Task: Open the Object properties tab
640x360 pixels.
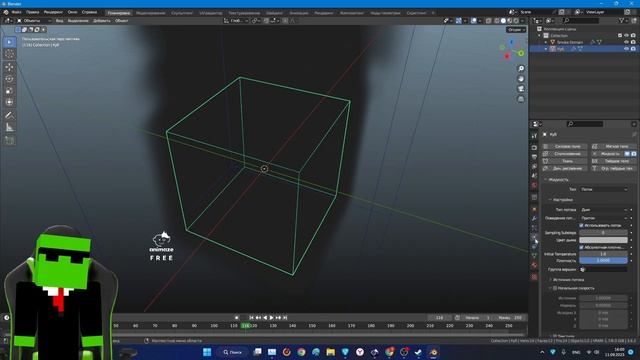Action: 534,209
